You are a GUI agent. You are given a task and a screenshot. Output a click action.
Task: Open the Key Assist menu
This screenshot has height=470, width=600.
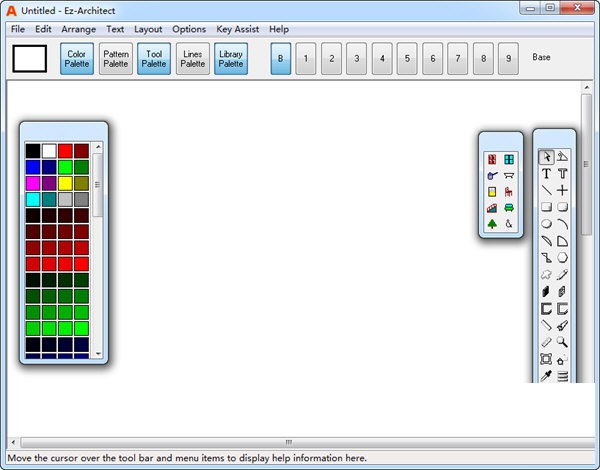(237, 29)
